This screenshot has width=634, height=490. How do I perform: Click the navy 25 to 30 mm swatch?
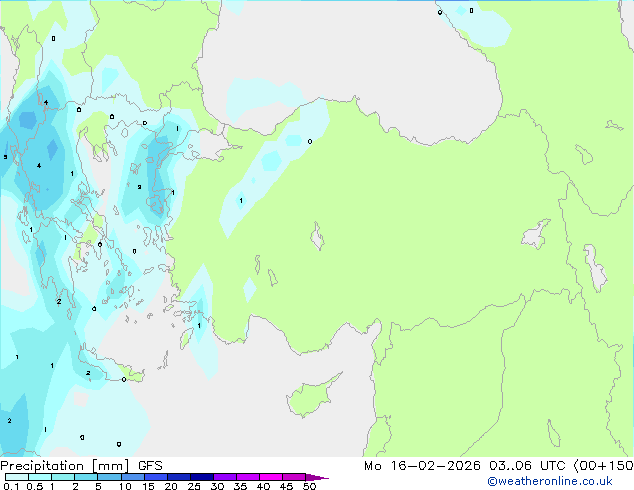coord(201,477)
